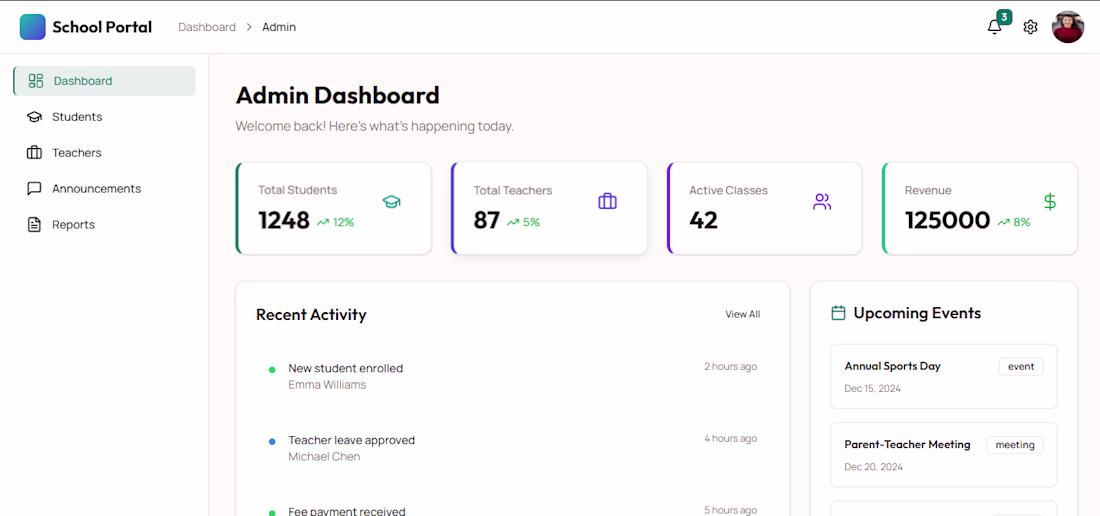1100x516 pixels.
Task: Click the School Portal title text
Action: click(x=102, y=27)
